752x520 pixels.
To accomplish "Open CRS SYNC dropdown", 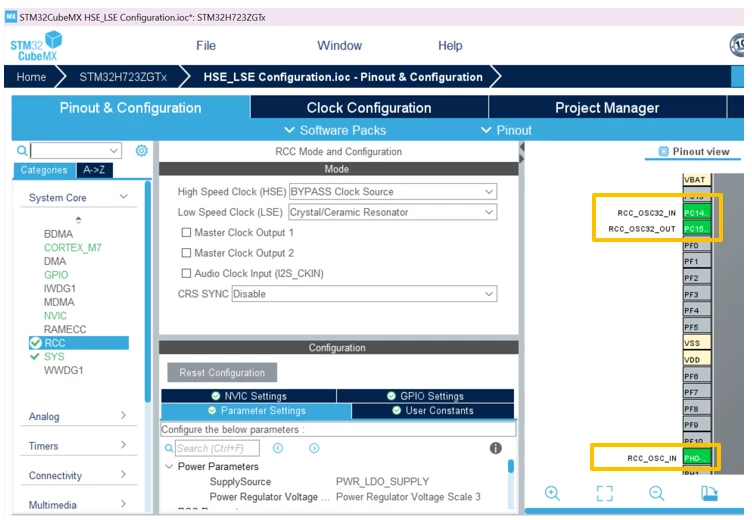I will [364, 294].
